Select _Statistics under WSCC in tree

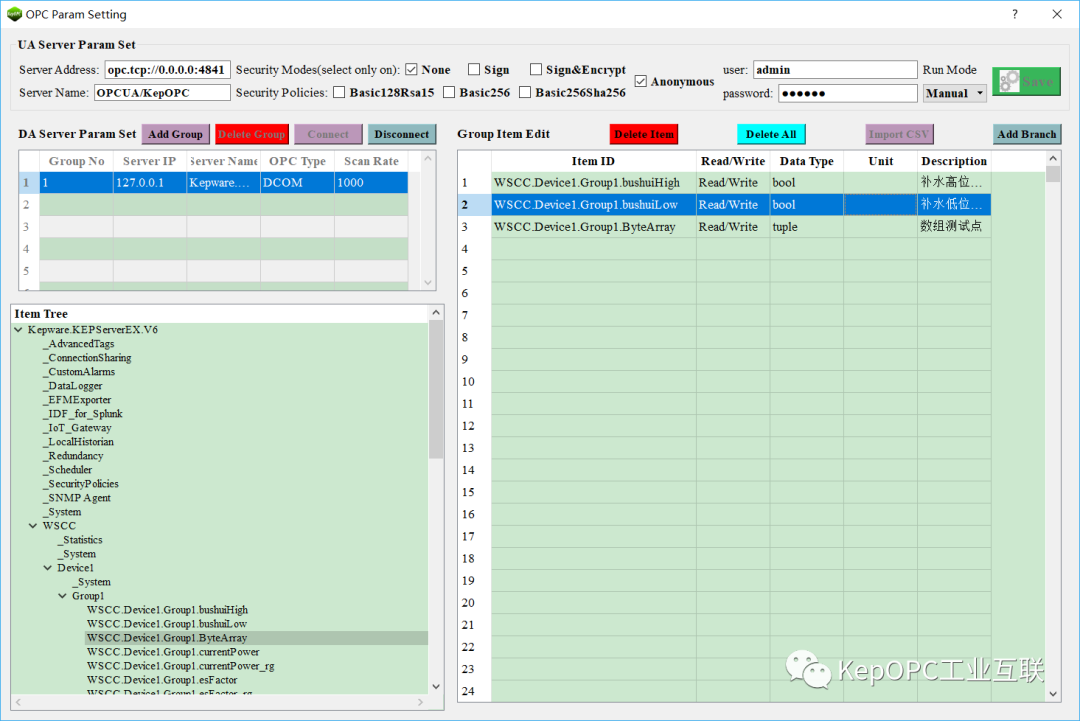coord(80,540)
